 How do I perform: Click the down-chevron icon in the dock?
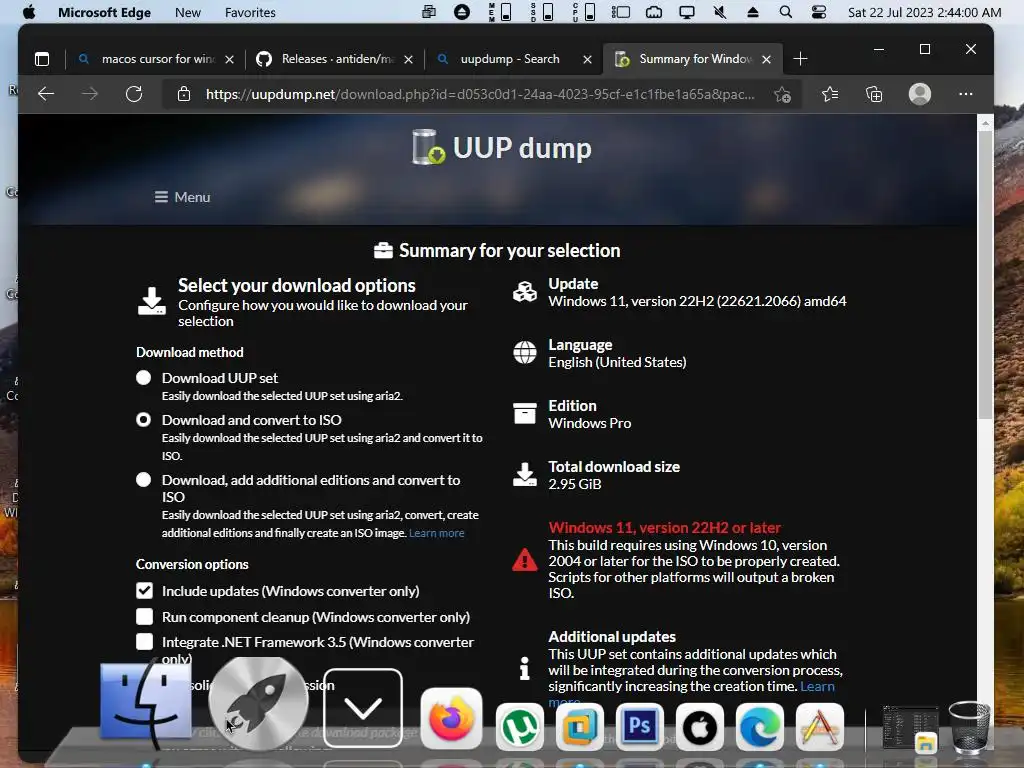point(362,707)
